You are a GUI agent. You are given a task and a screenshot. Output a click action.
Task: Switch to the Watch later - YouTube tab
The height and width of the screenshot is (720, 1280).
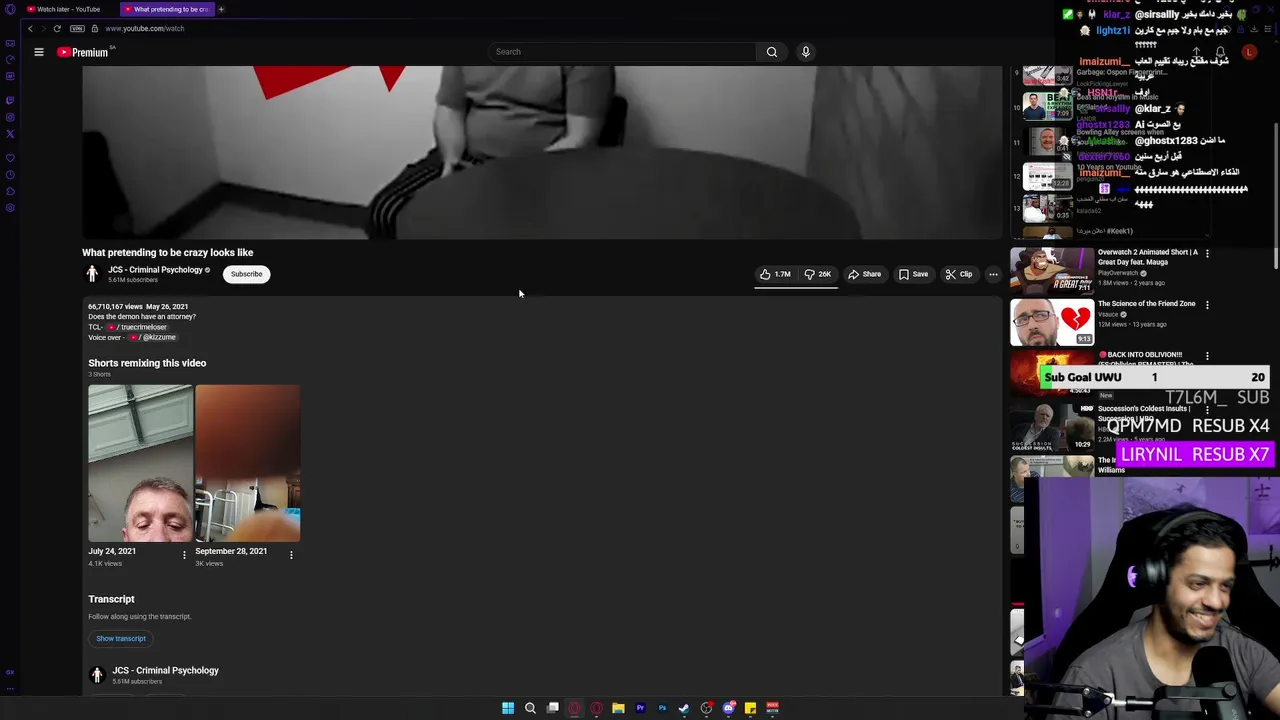pos(68,9)
